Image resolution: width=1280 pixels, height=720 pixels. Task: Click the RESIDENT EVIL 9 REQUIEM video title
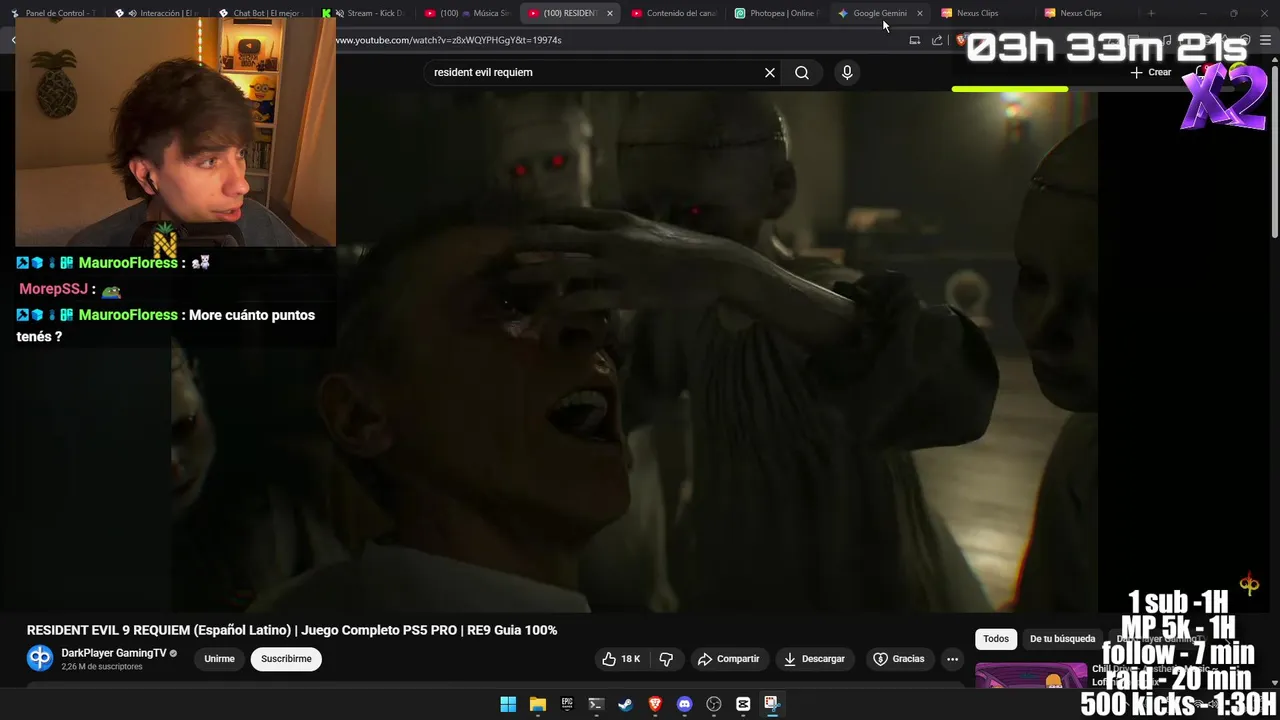(292, 630)
